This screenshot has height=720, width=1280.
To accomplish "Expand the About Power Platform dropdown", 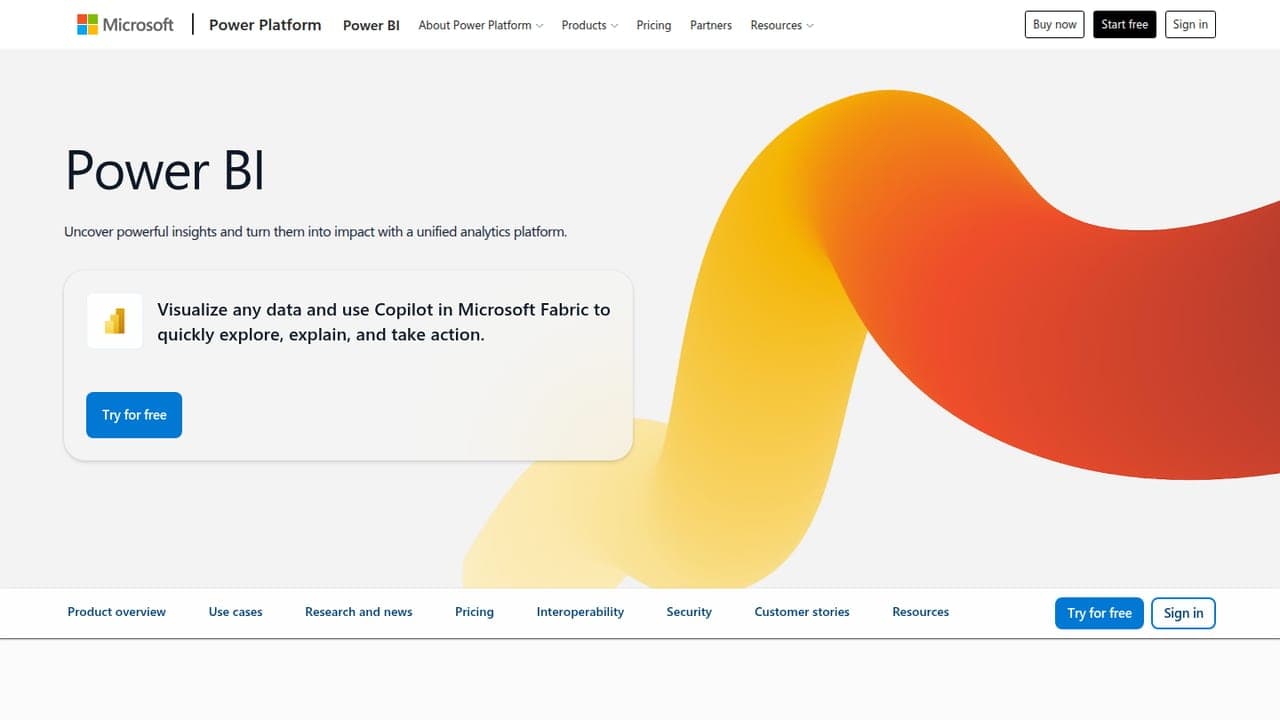I will pos(481,25).
